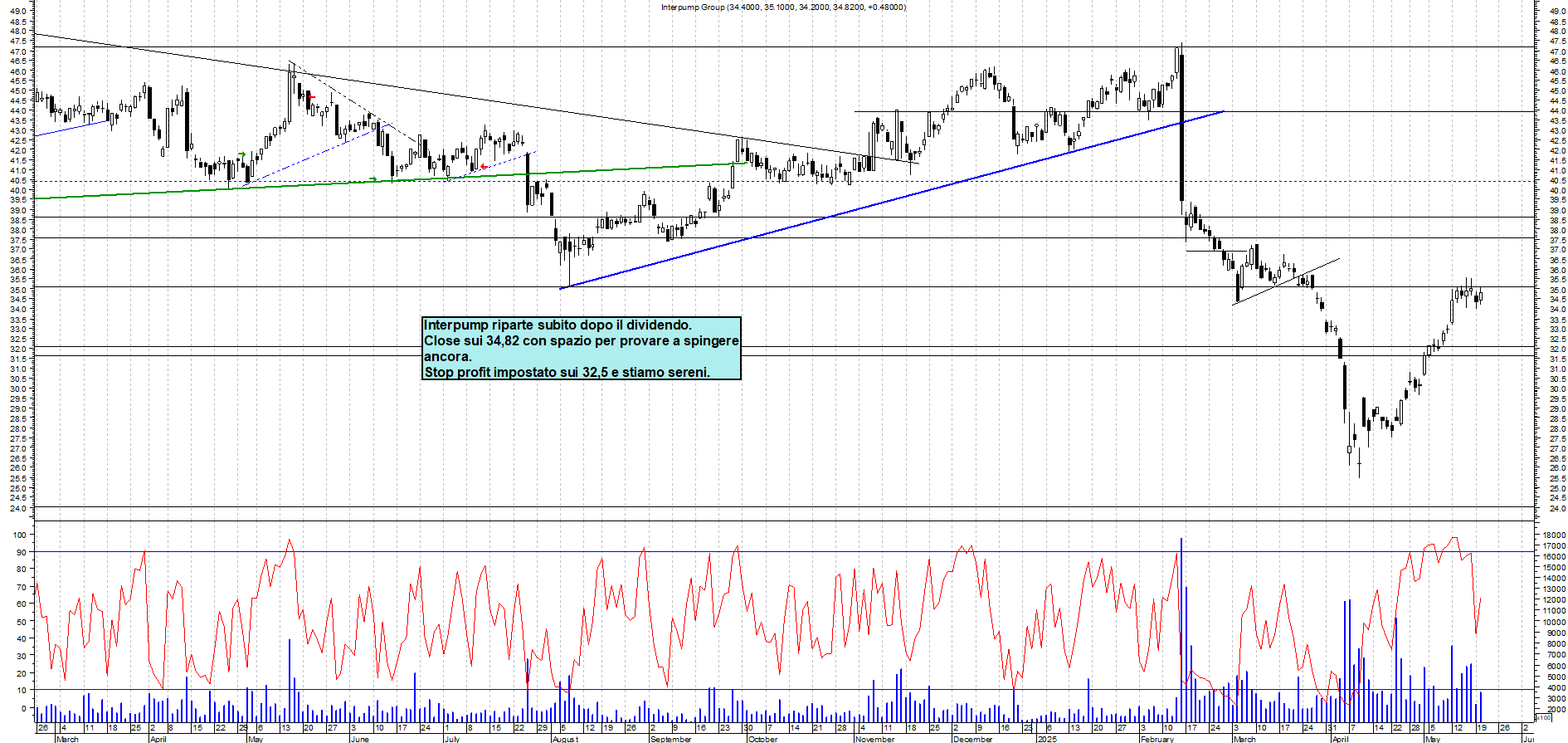Click the blue 90 overbought line in oscillator
Viewport: 1568px width, 743px height.
(784, 552)
